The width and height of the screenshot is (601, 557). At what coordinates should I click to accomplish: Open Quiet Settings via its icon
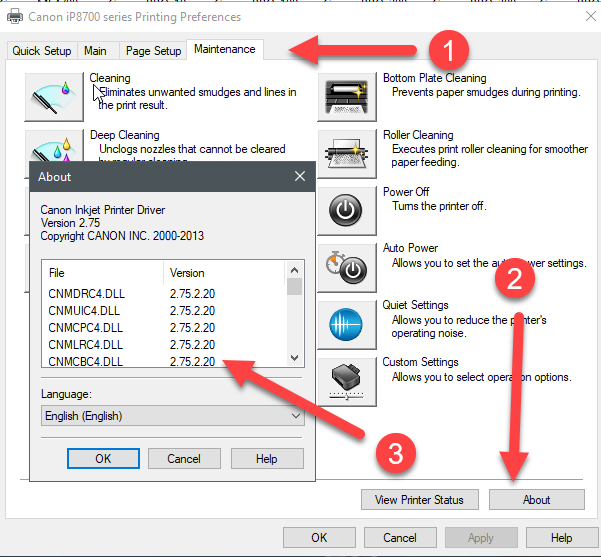coord(347,325)
